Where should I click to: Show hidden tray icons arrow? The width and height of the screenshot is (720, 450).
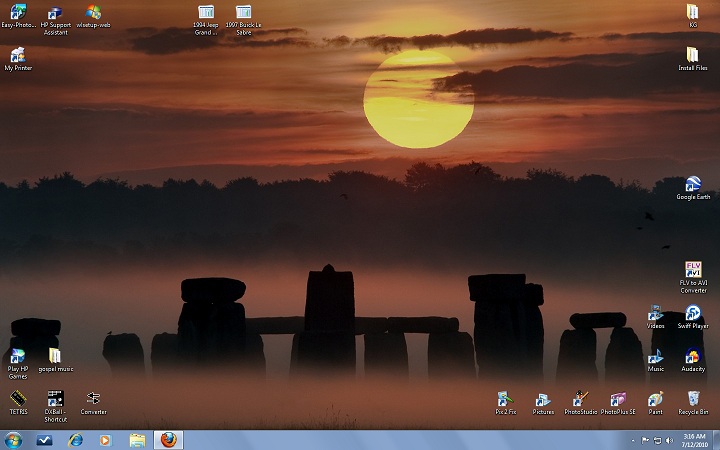[633, 440]
